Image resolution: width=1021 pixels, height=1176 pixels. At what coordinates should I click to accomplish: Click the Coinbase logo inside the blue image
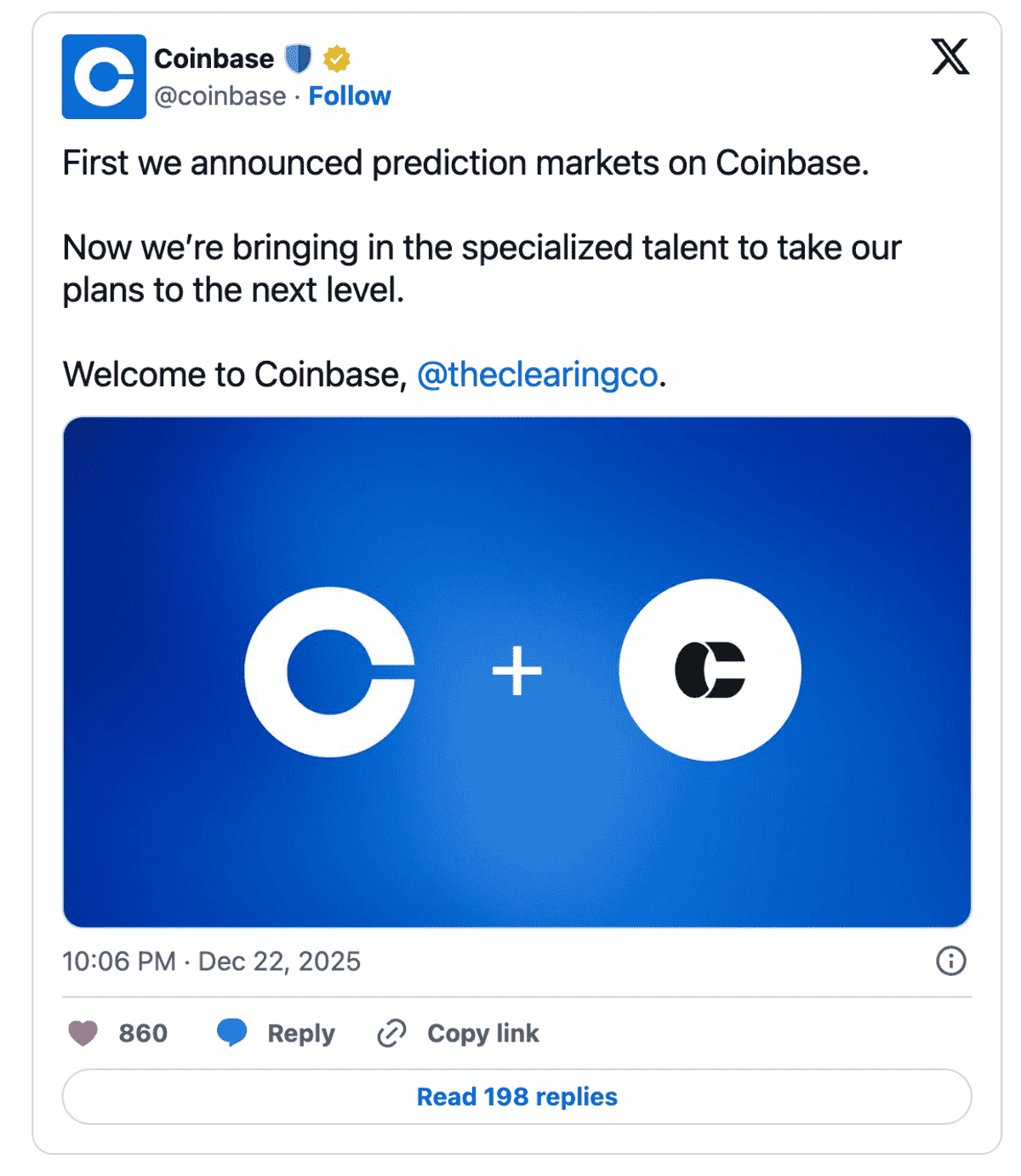tap(329, 671)
